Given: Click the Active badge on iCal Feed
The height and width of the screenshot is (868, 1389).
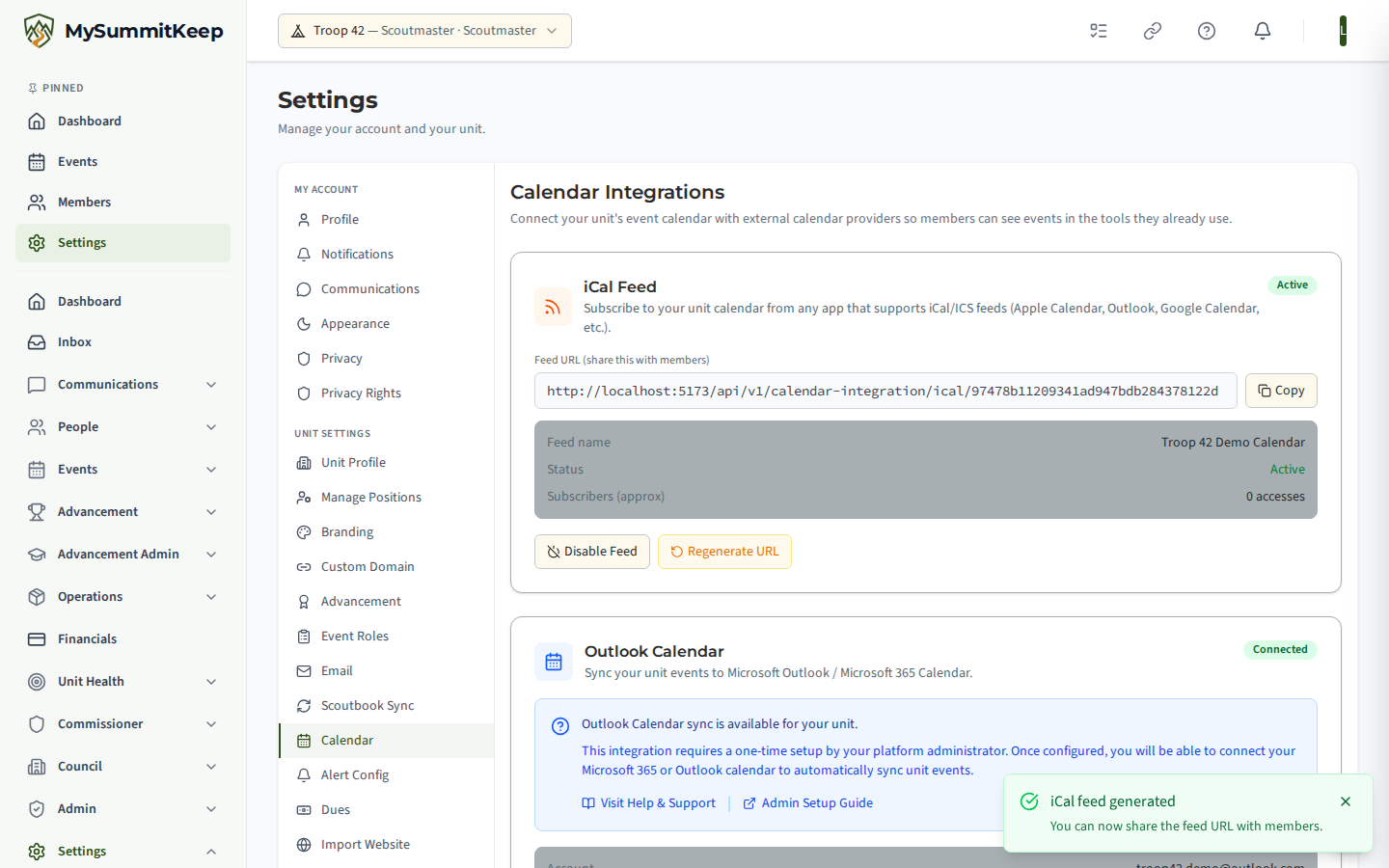Looking at the screenshot, I should coord(1293,285).
